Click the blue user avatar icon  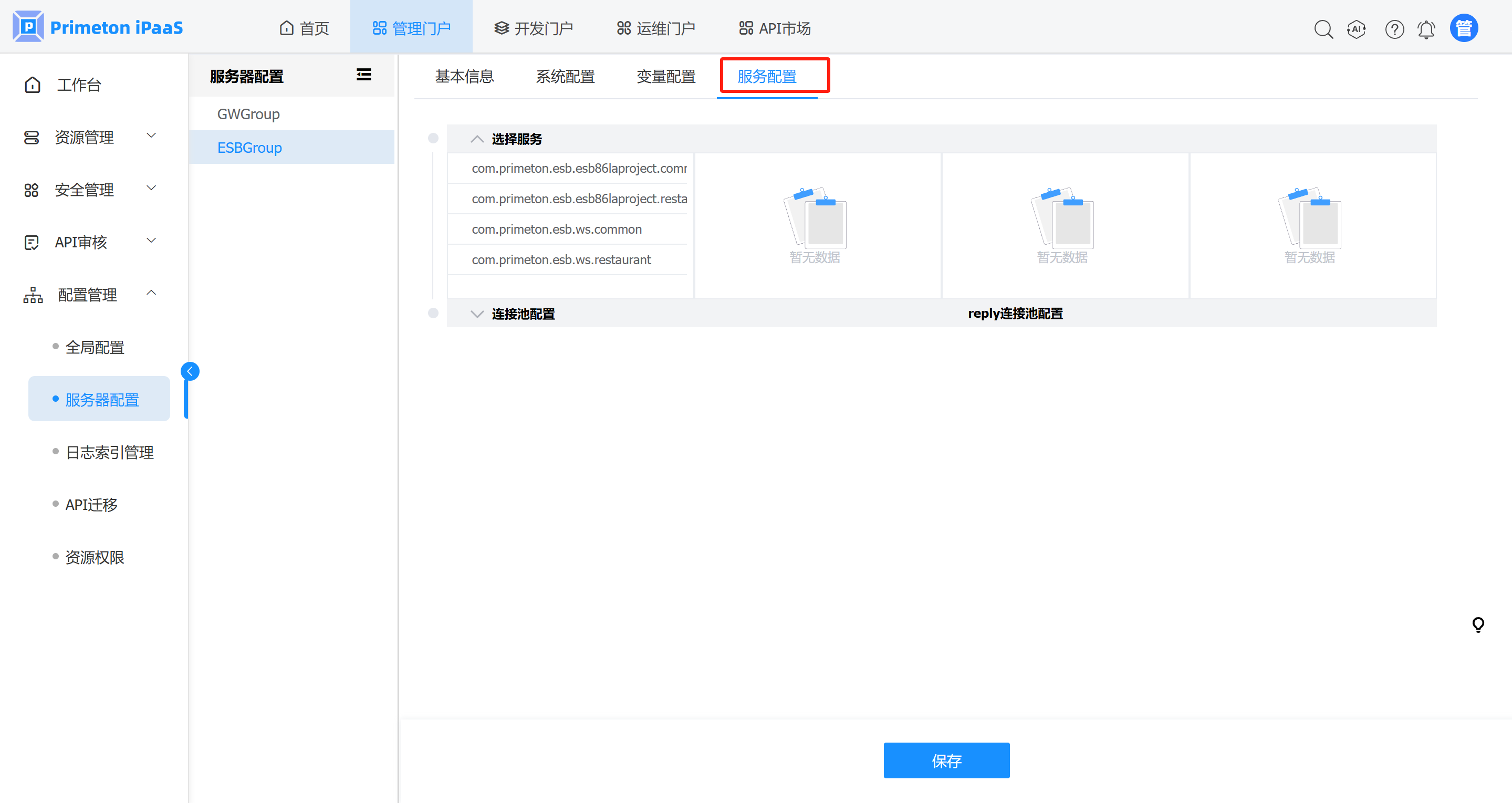click(1463, 28)
